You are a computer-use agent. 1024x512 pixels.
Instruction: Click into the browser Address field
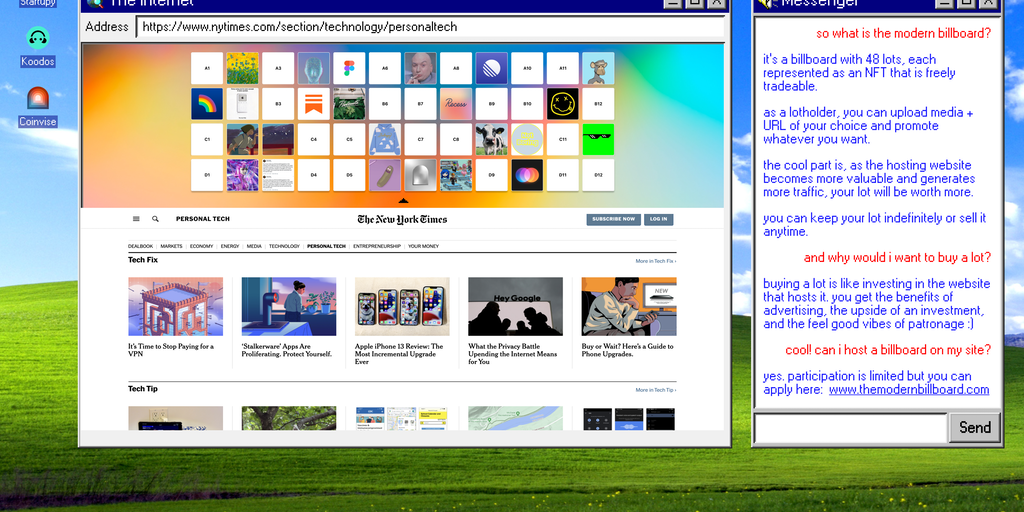pos(430,27)
